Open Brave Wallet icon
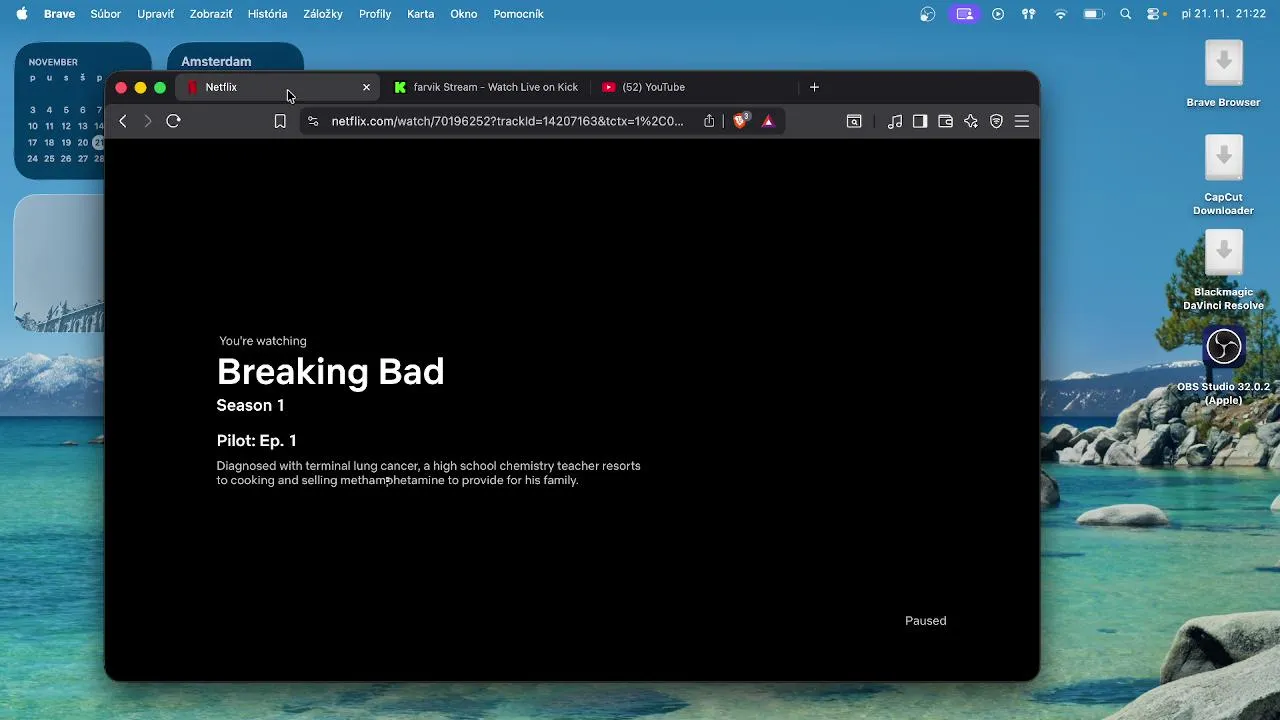The height and width of the screenshot is (720, 1280). pyautogui.click(x=945, y=121)
